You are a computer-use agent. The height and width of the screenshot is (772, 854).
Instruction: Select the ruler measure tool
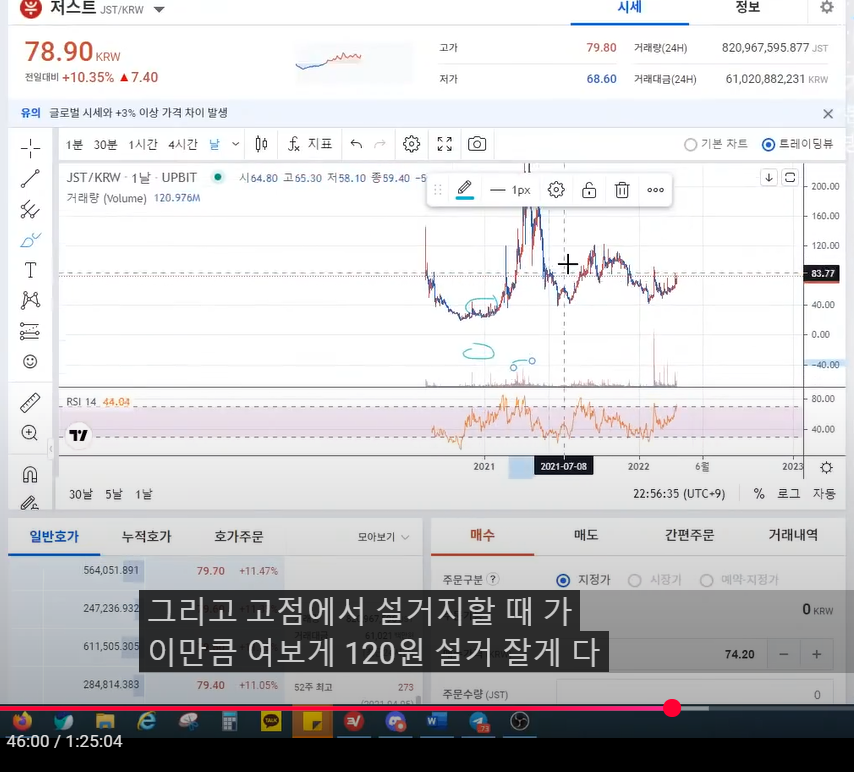coord(30,403)
